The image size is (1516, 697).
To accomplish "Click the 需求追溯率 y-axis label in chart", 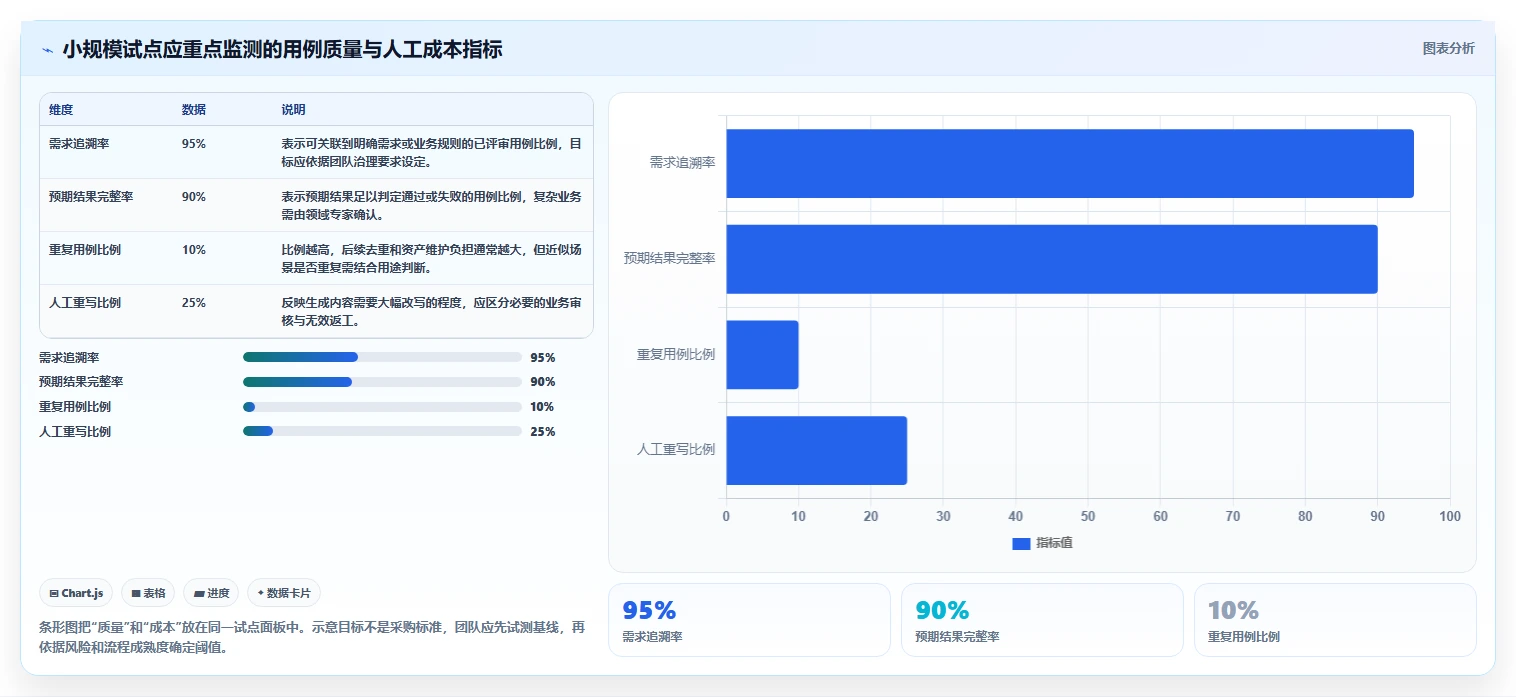I will coord(682,162).
